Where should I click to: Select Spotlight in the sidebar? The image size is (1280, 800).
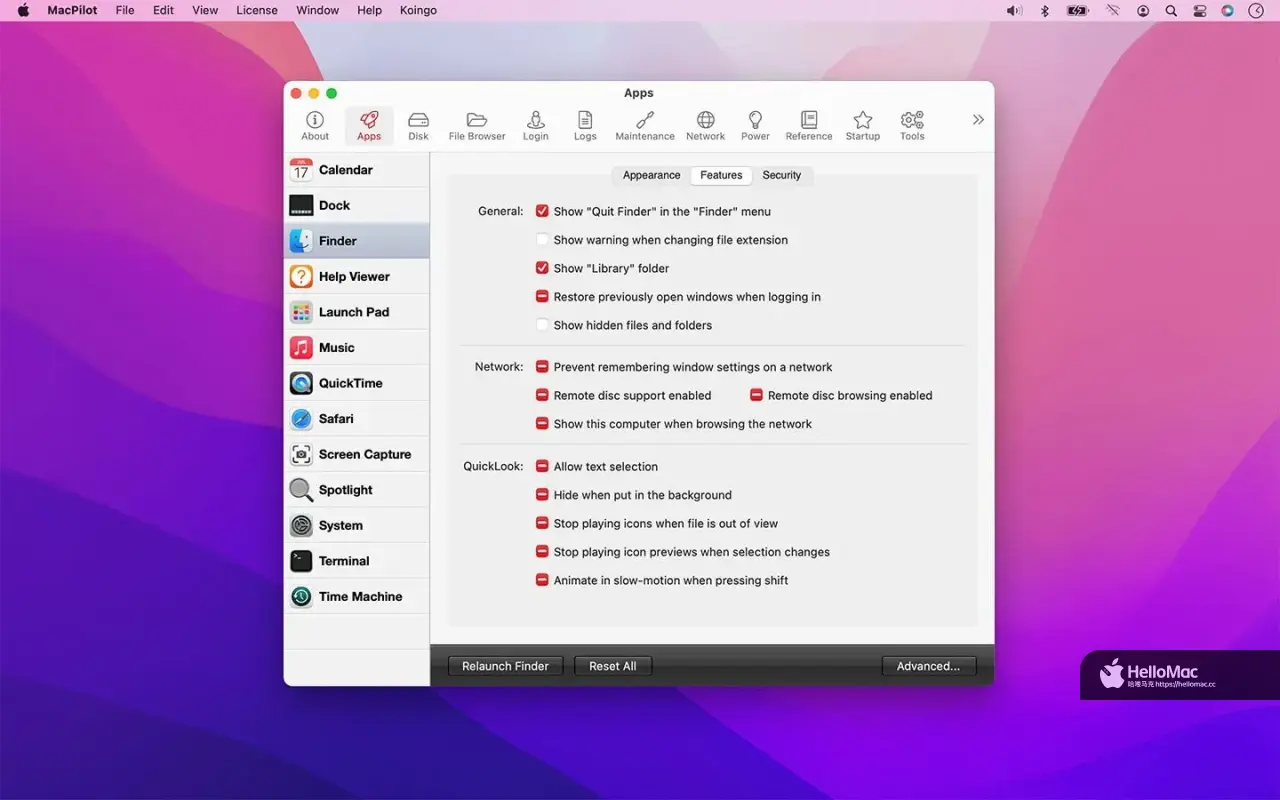pyautogui.click(x=357, y=489)
